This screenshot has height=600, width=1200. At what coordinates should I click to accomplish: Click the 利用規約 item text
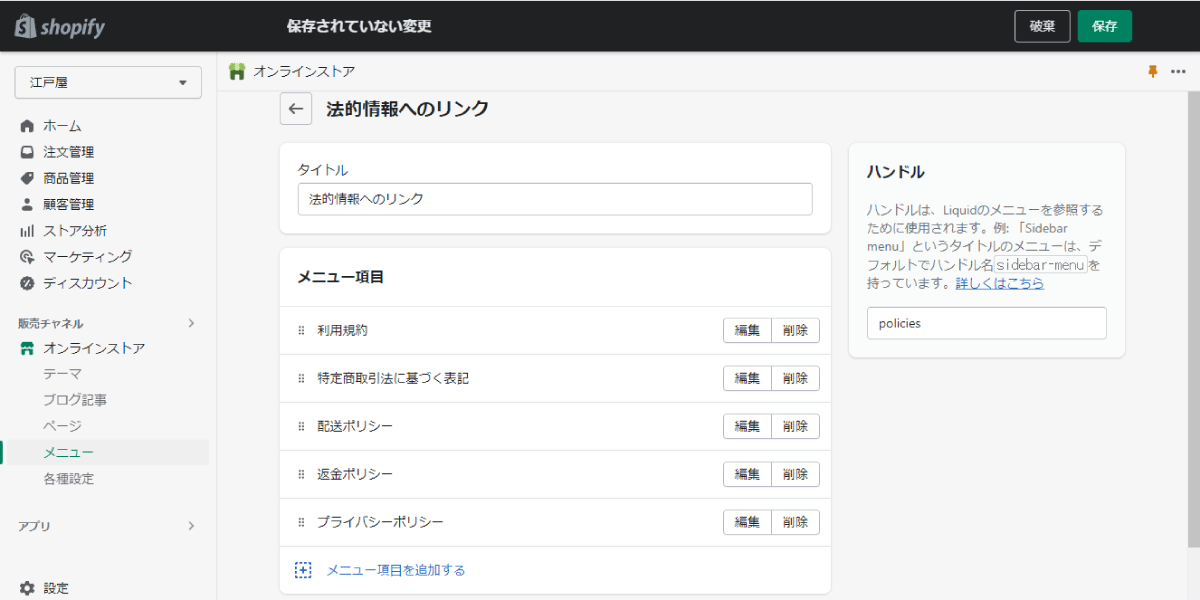point(343,330)
